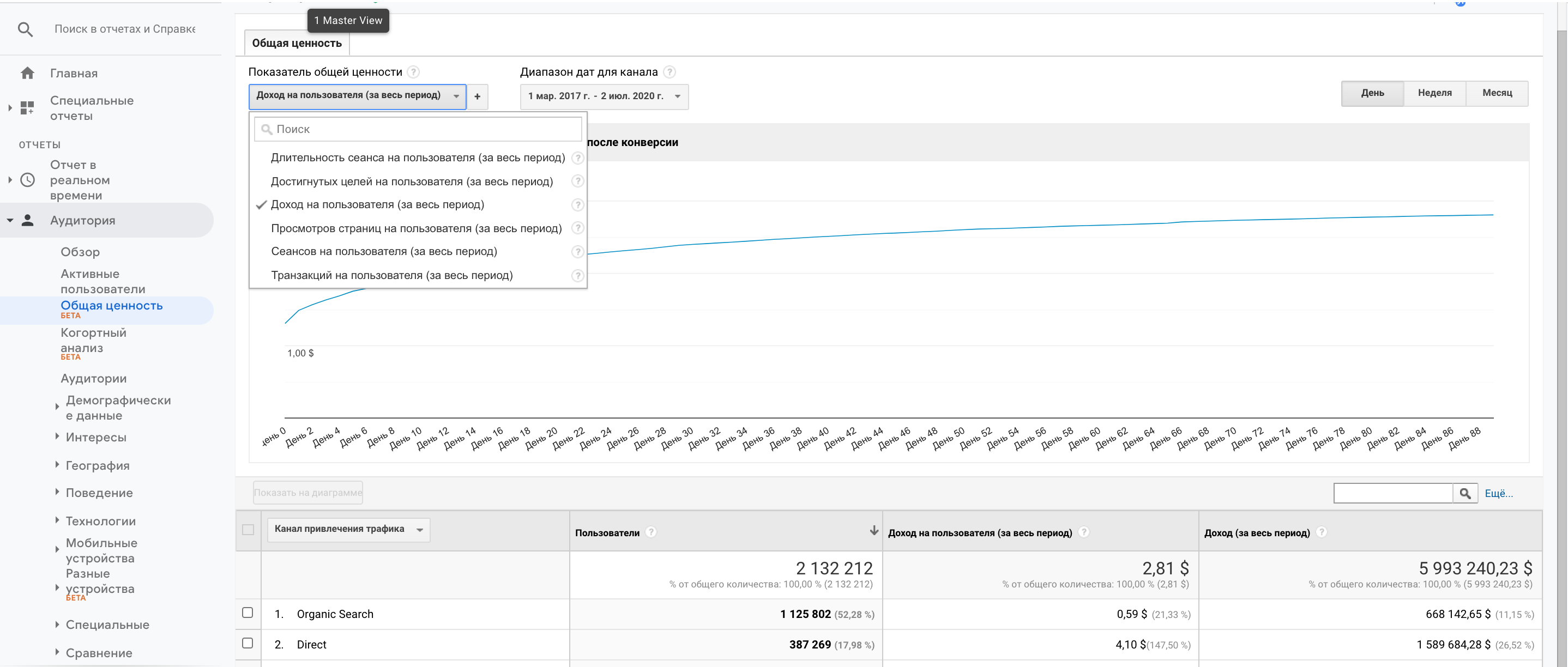This screenshot has width=1568, height=667.
Task: Toggle the select-all checkbox in table header
Action: coord(248,530)
